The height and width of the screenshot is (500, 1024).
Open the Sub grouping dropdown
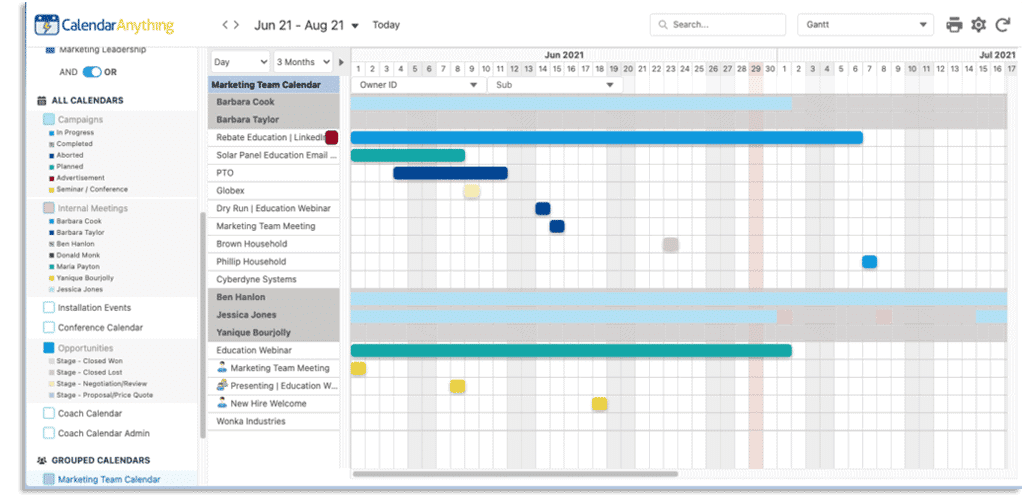tap(555, 85)
